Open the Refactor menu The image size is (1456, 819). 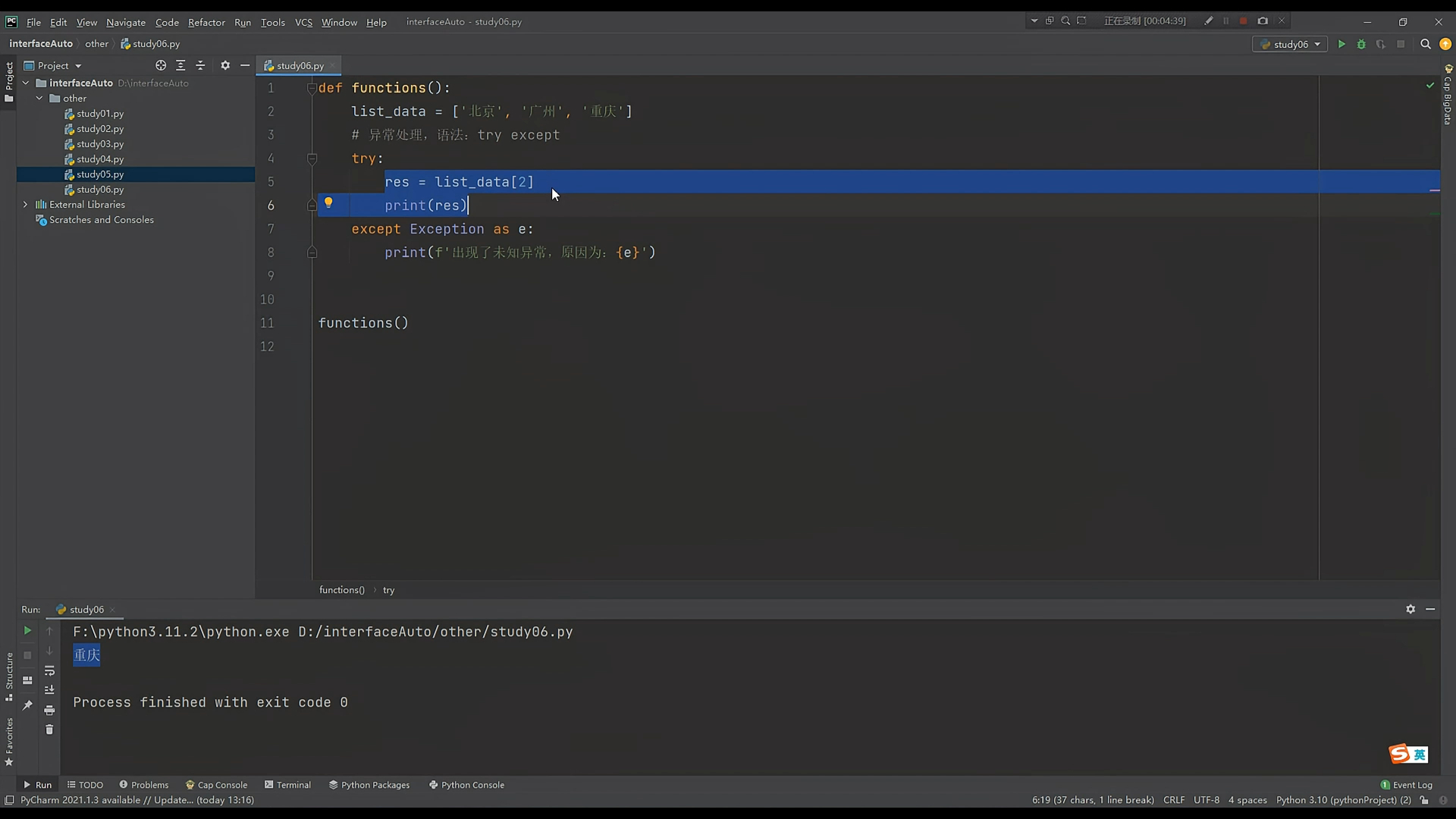(206, 22)
